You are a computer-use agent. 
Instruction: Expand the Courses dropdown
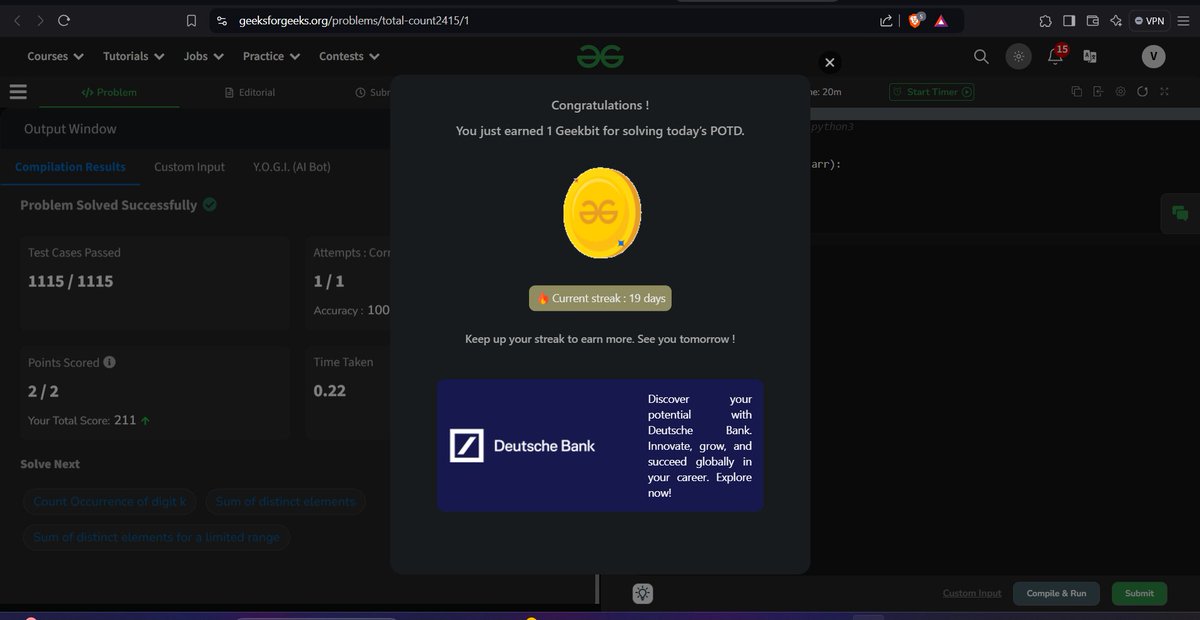pyautogui.click(x=55, y=56)
